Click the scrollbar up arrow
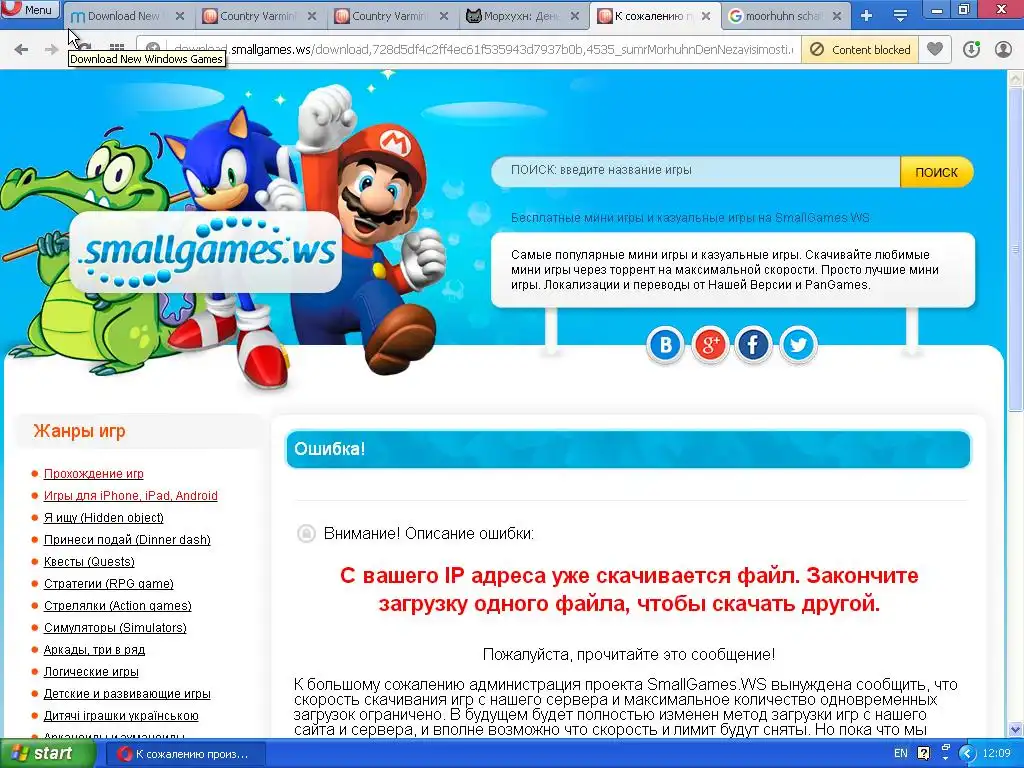Screen dimensions: 1024x768 [1016, 79]
